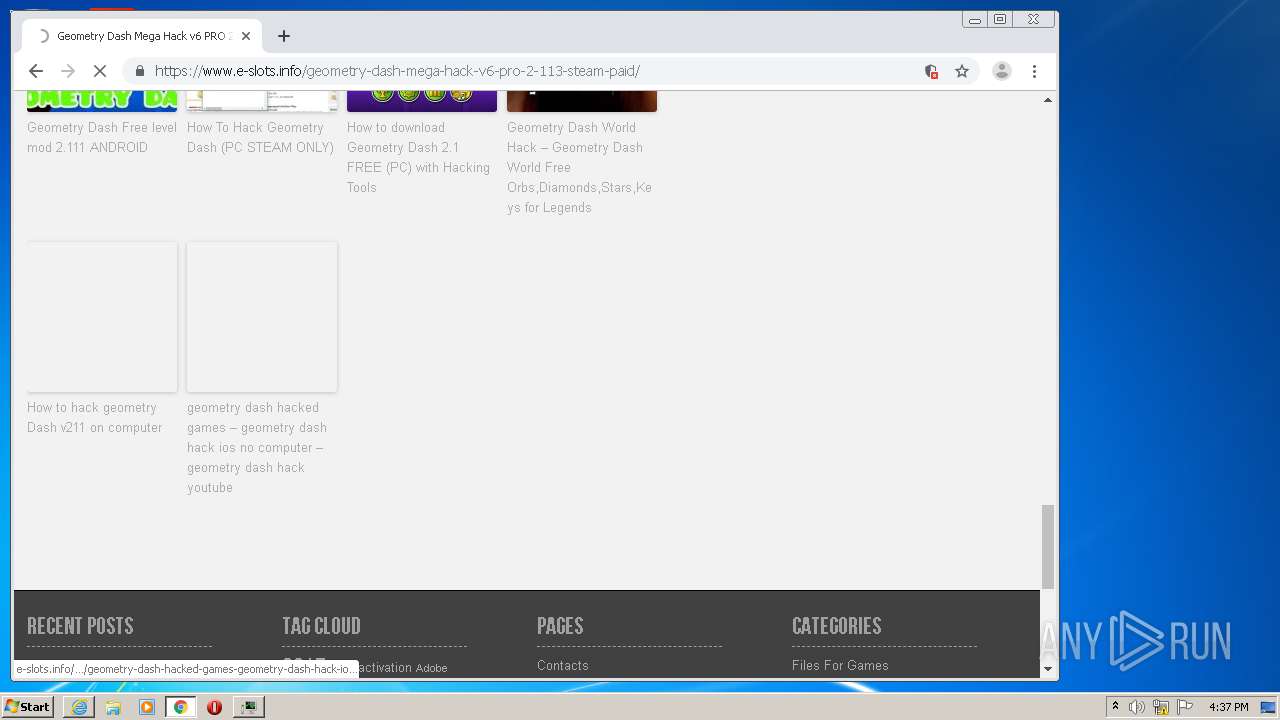Open the Contacts page link
This screenshot has width=1280, height=720.
tap(563, 665)
